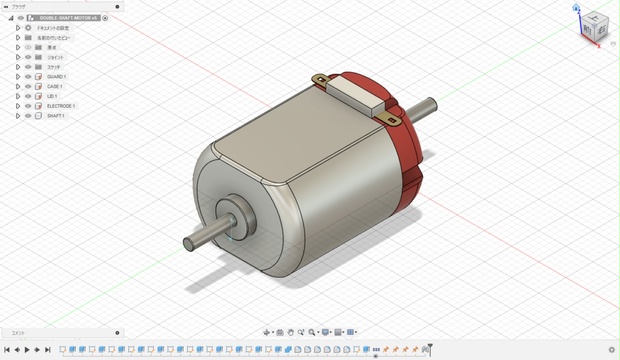Hide the ELECTRODE:1 component
The width and height of the screenshot is (620, 360).
pos(28,106)
